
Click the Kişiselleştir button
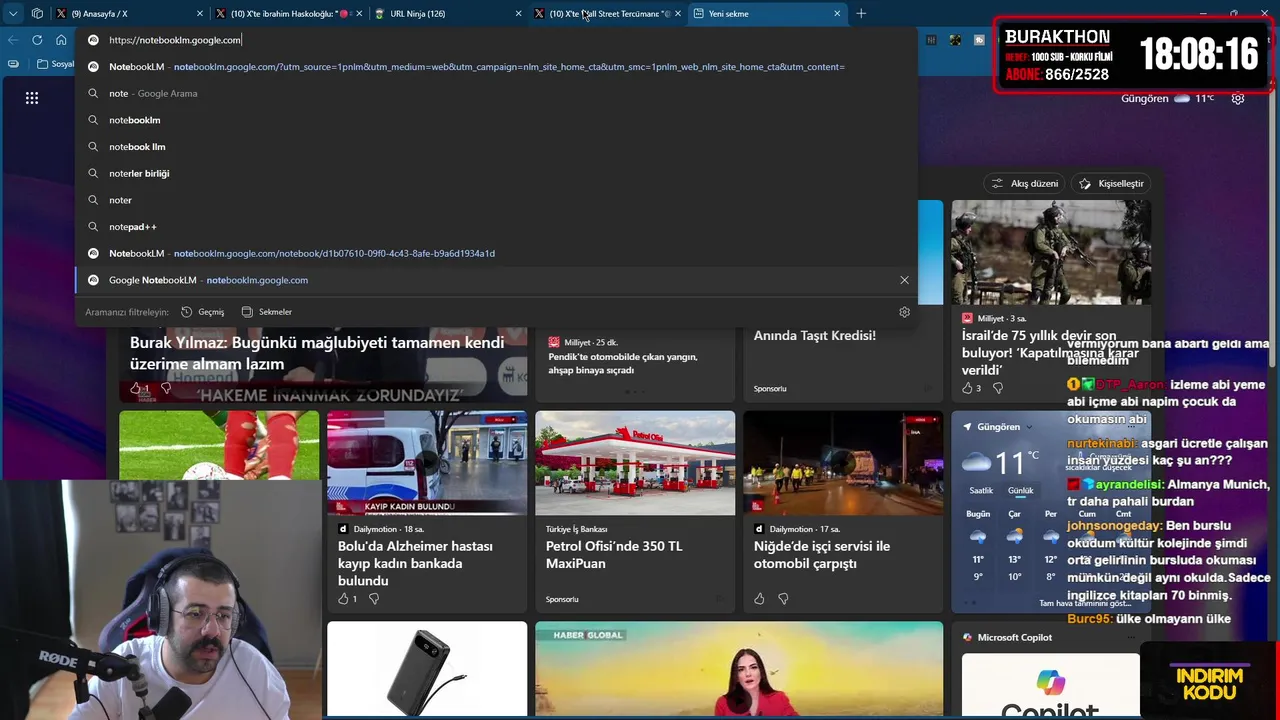1111,183
